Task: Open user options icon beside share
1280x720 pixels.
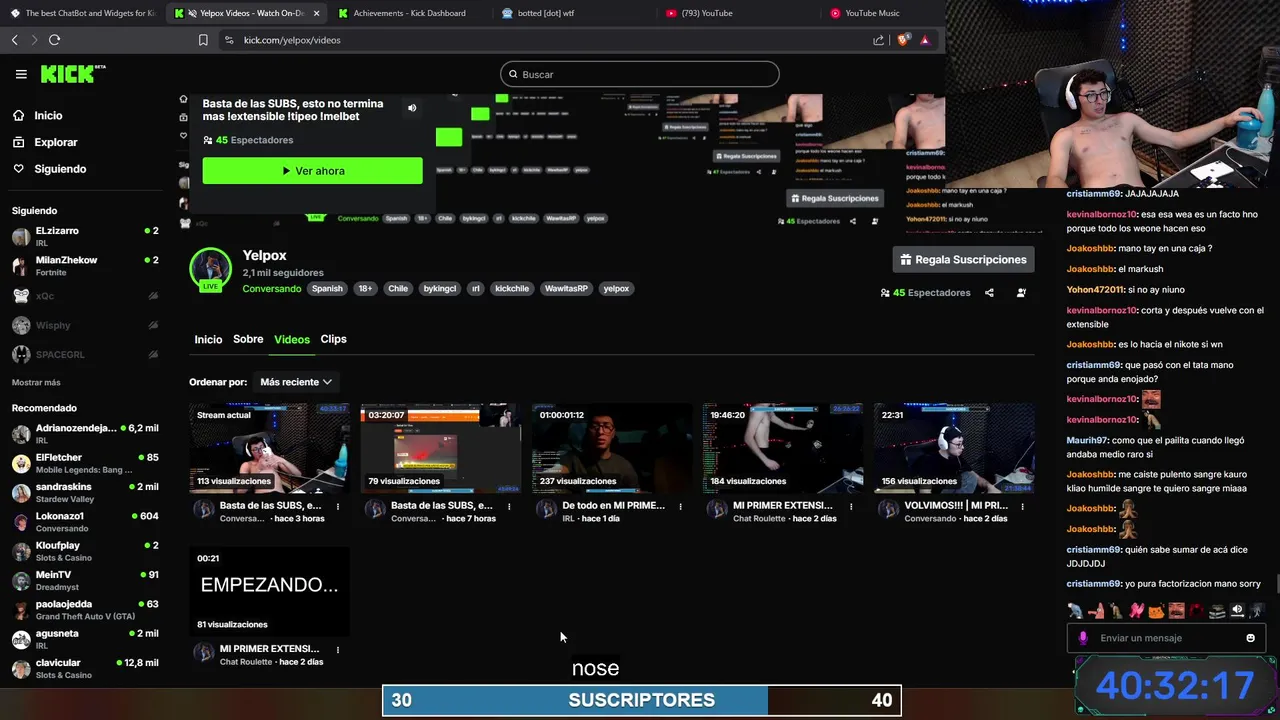Action: [1021, 293]
